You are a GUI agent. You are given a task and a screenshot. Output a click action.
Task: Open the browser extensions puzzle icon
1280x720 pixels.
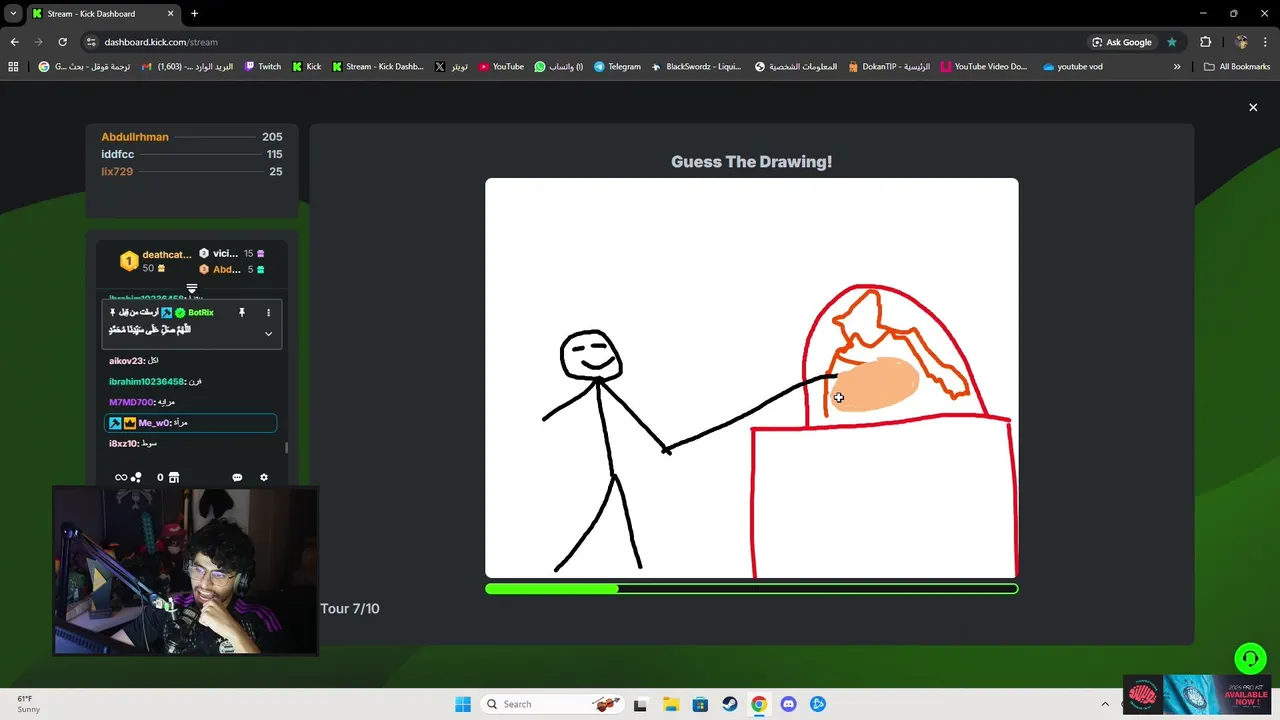click(1205, 42)
